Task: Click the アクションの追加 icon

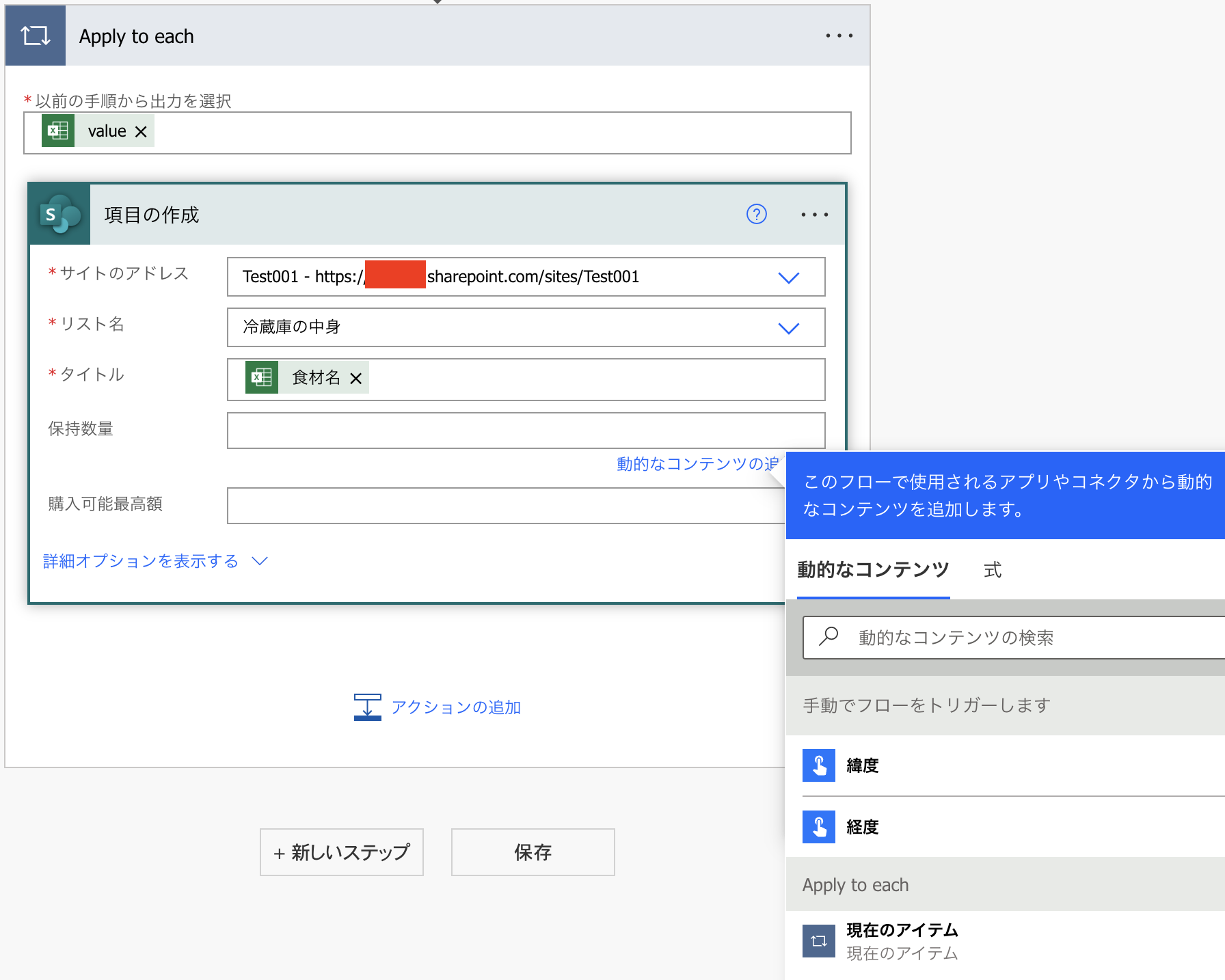Action: click(x=368, y=707)
